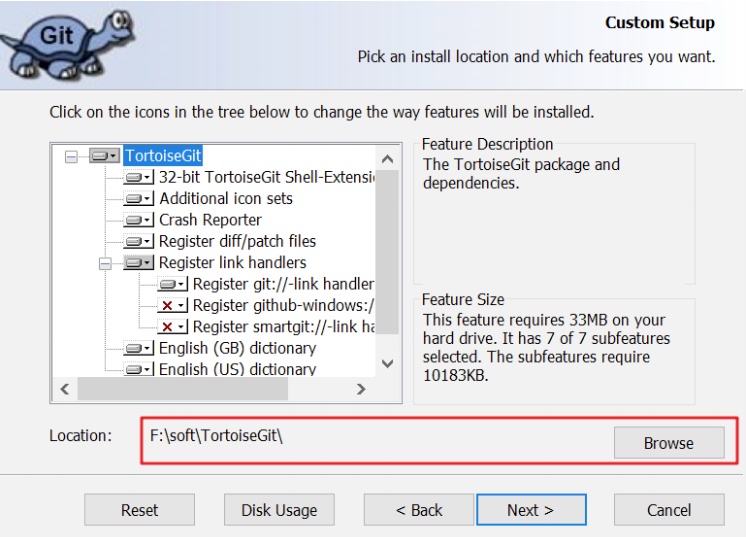The height and width of the screenshot is (537, 746).
Task: Select English (GB) dictionary row text
Action: point(237,348)
